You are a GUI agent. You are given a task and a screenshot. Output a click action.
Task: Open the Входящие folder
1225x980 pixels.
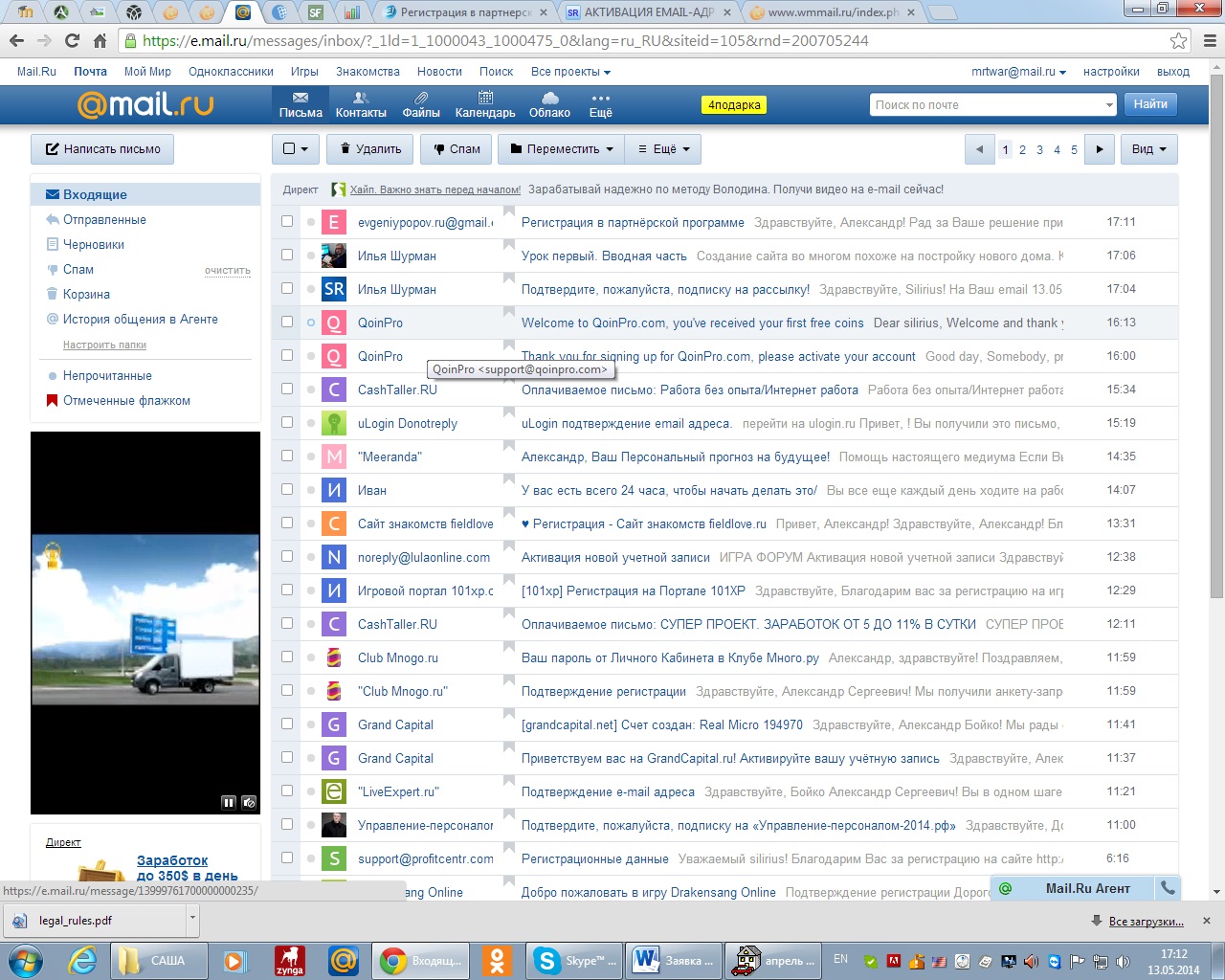click(145, 194)
